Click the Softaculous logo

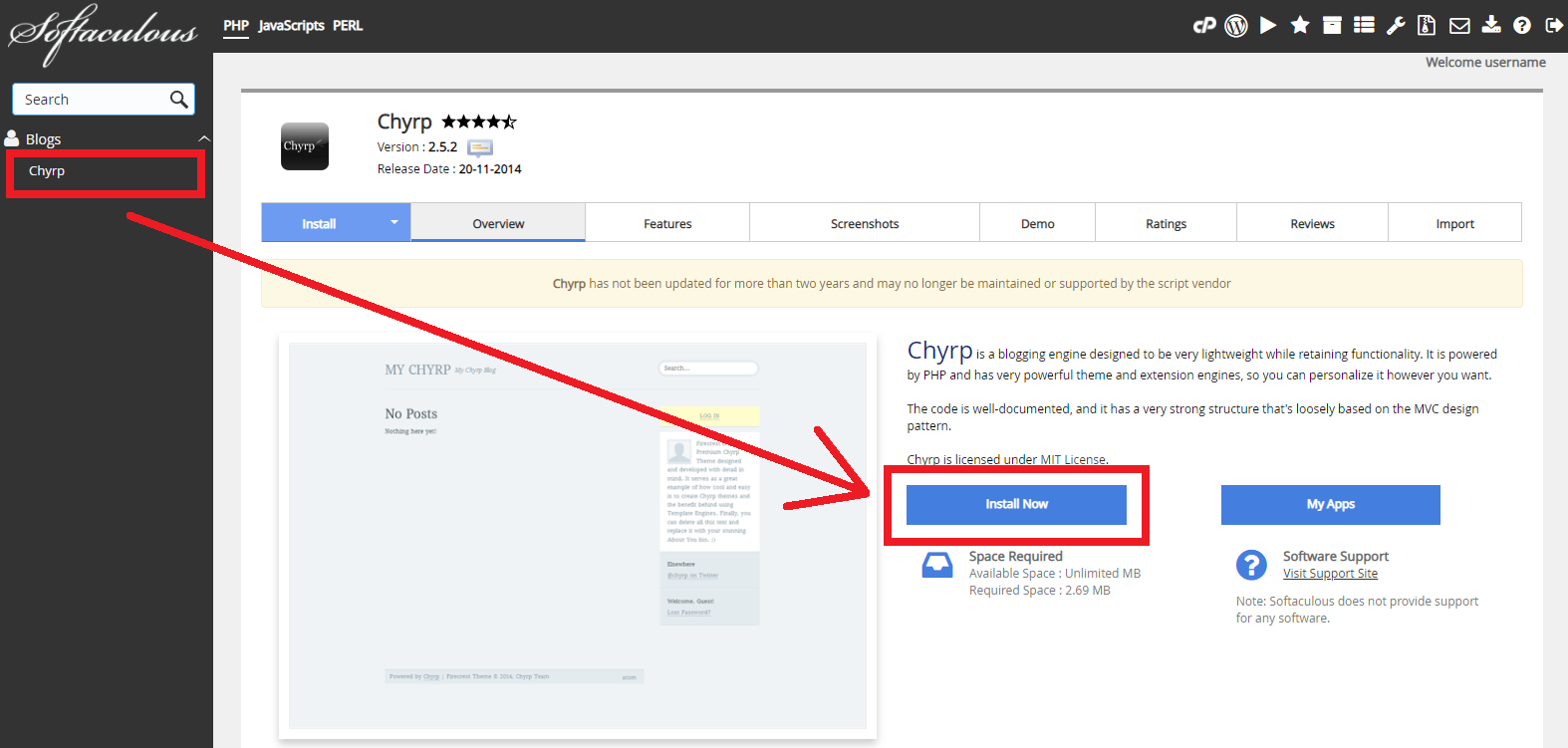point(104,34)
